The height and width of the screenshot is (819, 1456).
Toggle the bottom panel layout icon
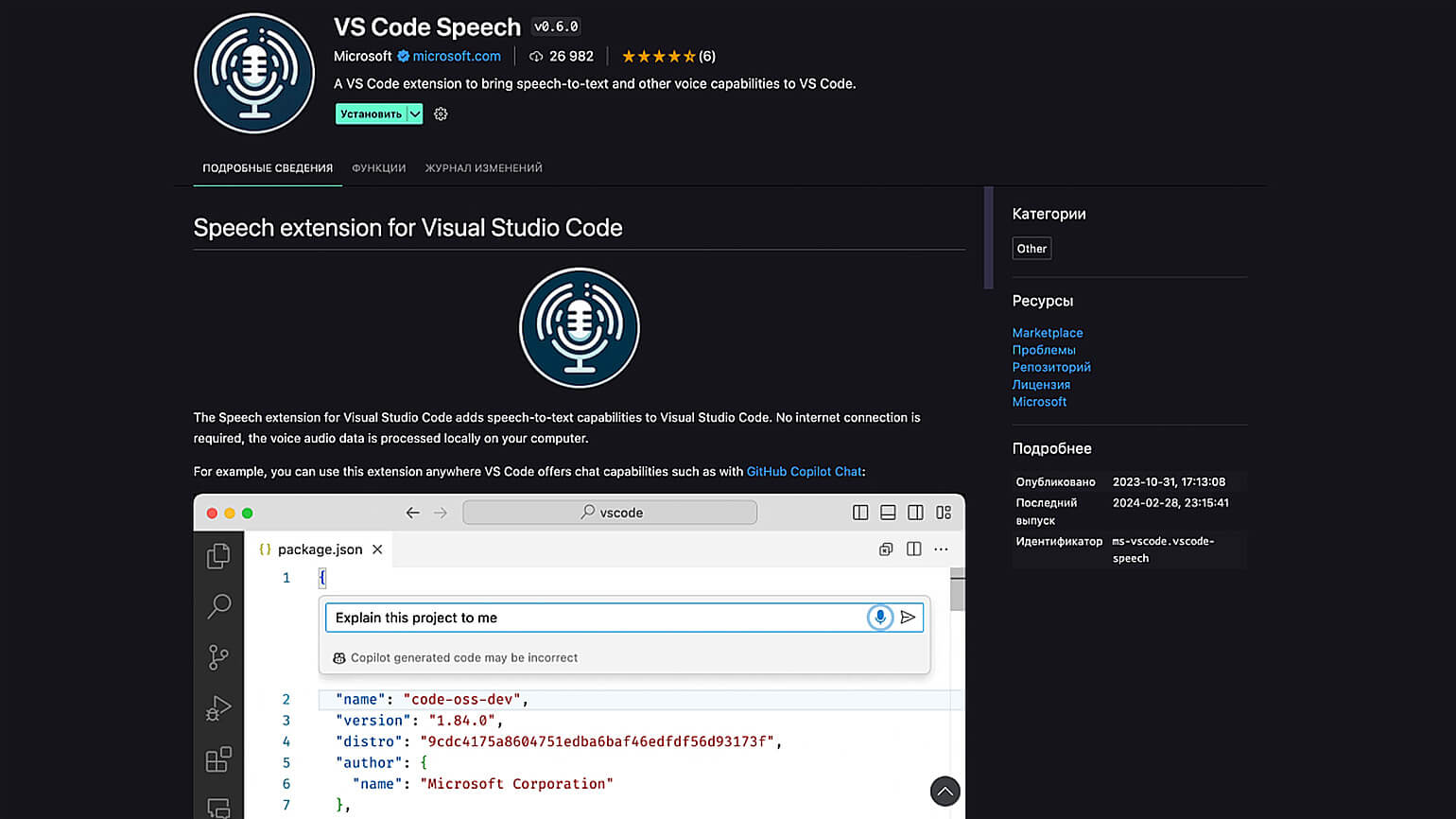(x=888, y=513)
